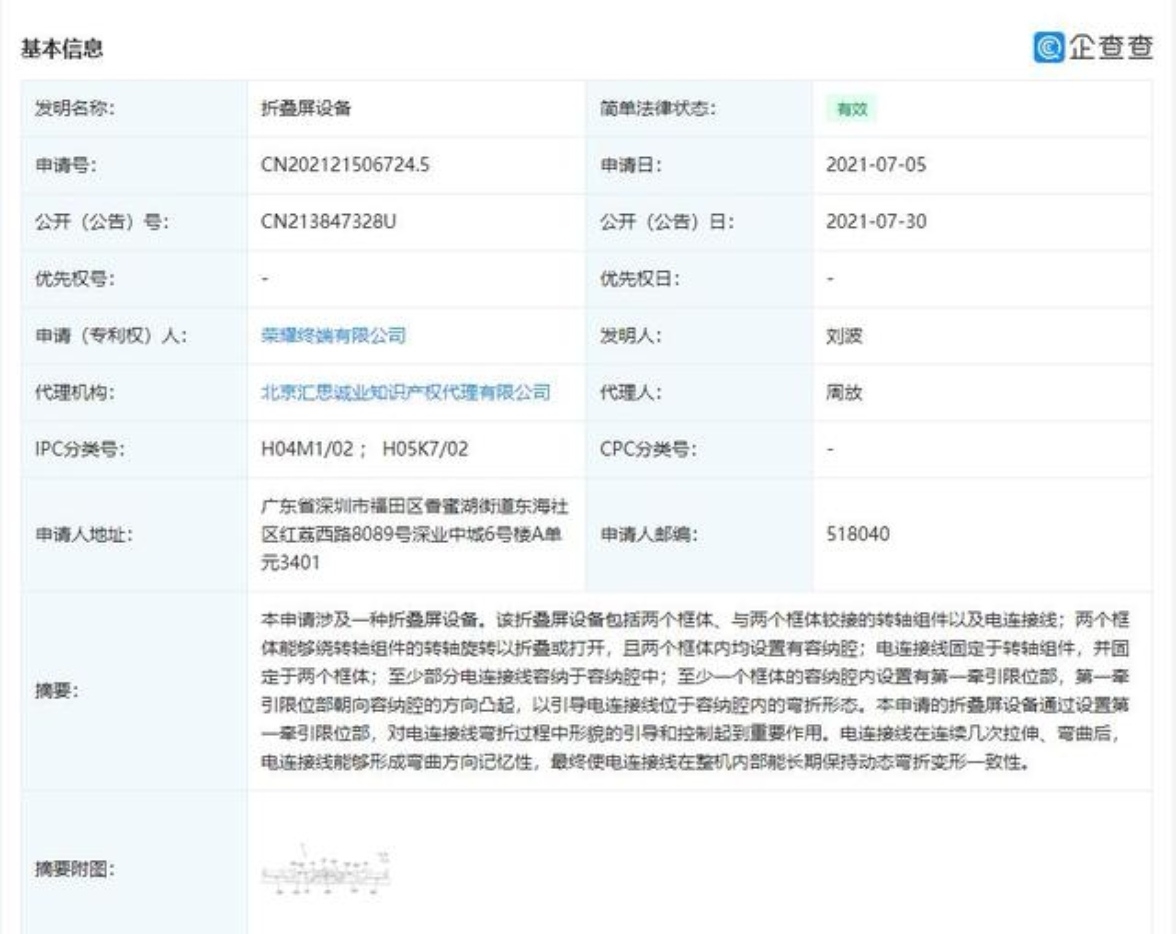
Task: Click the postal code 518040
Action: (x=858, y=534)
